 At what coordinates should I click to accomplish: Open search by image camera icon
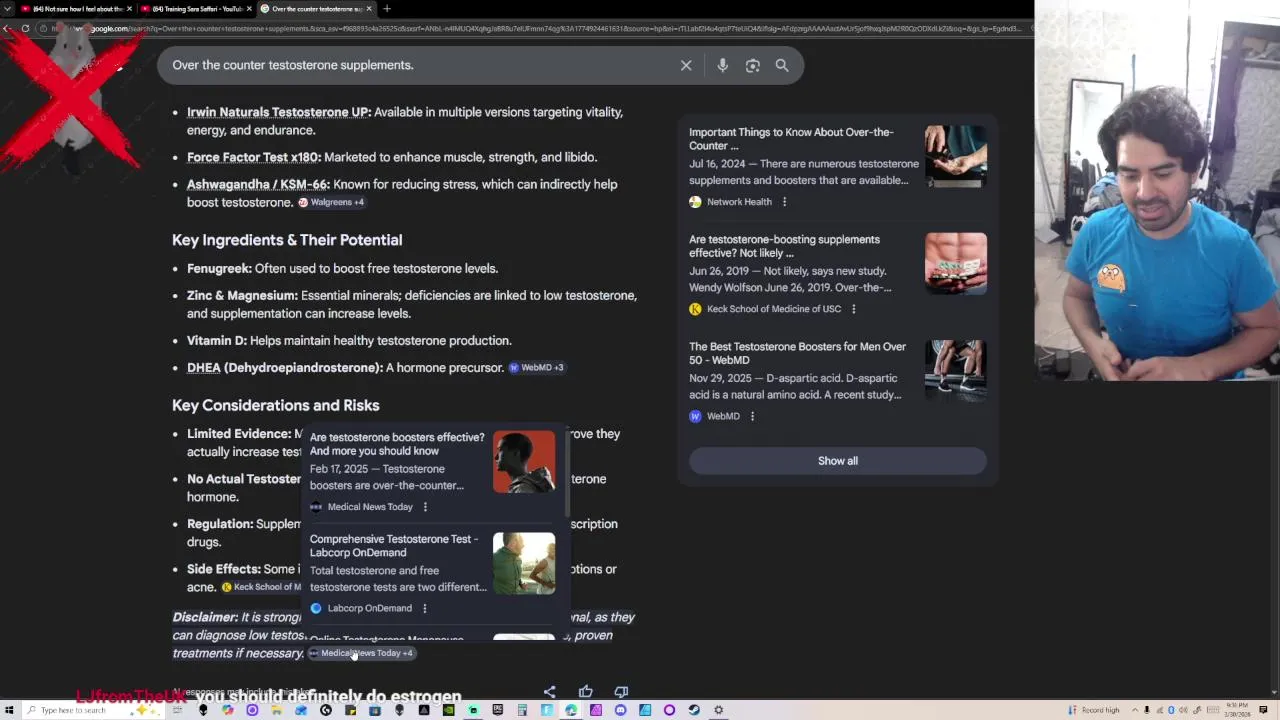752,65
